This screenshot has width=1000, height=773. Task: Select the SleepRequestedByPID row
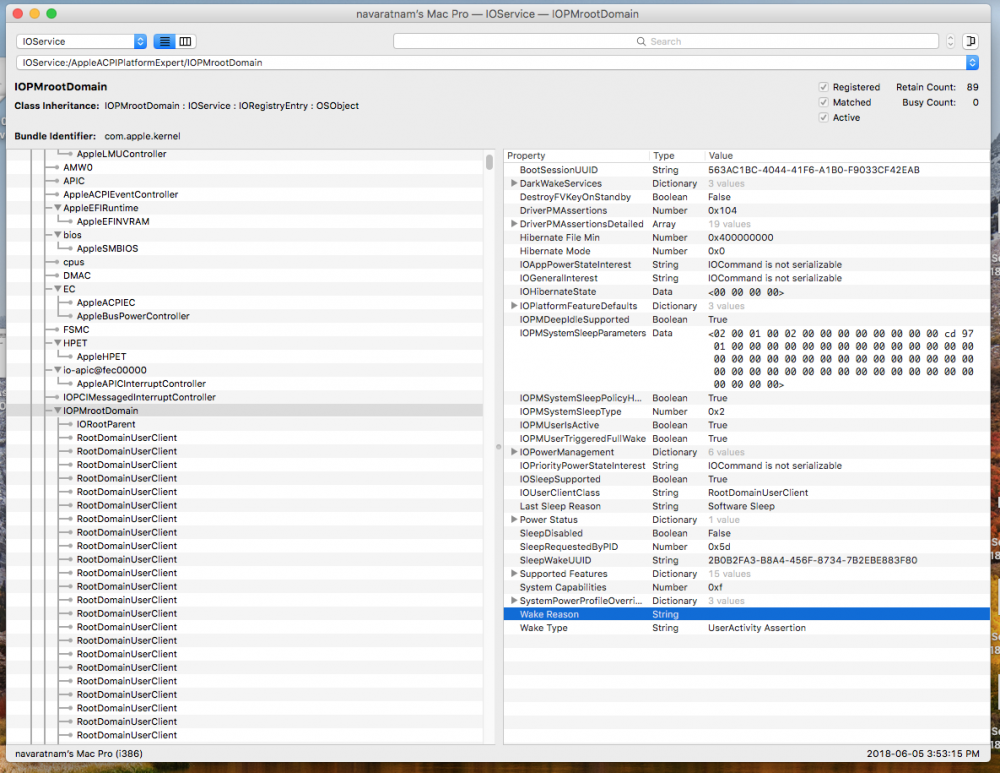pyautogui.click(x=747, y=547)
